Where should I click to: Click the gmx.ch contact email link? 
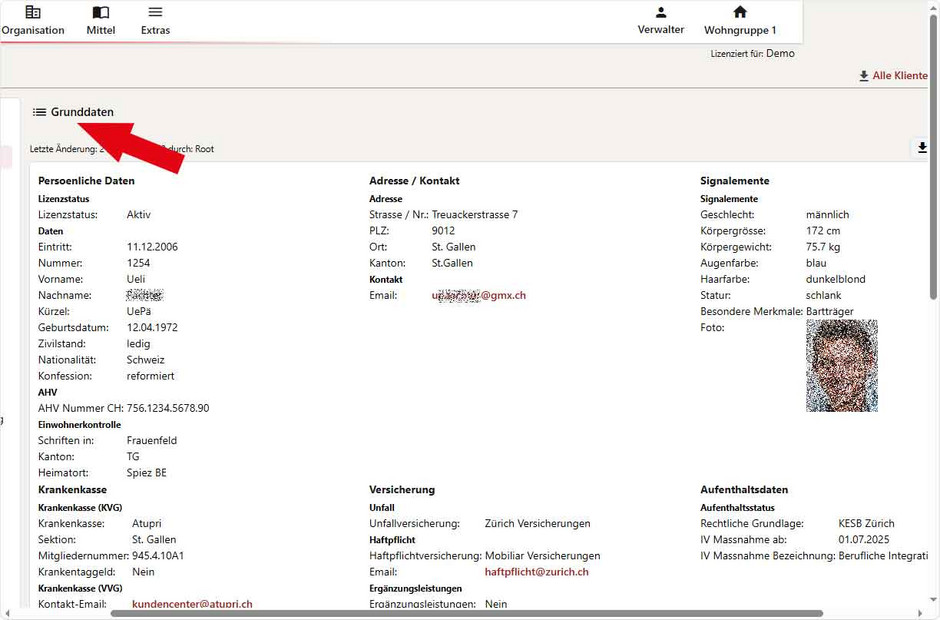(x=478, y=295)
